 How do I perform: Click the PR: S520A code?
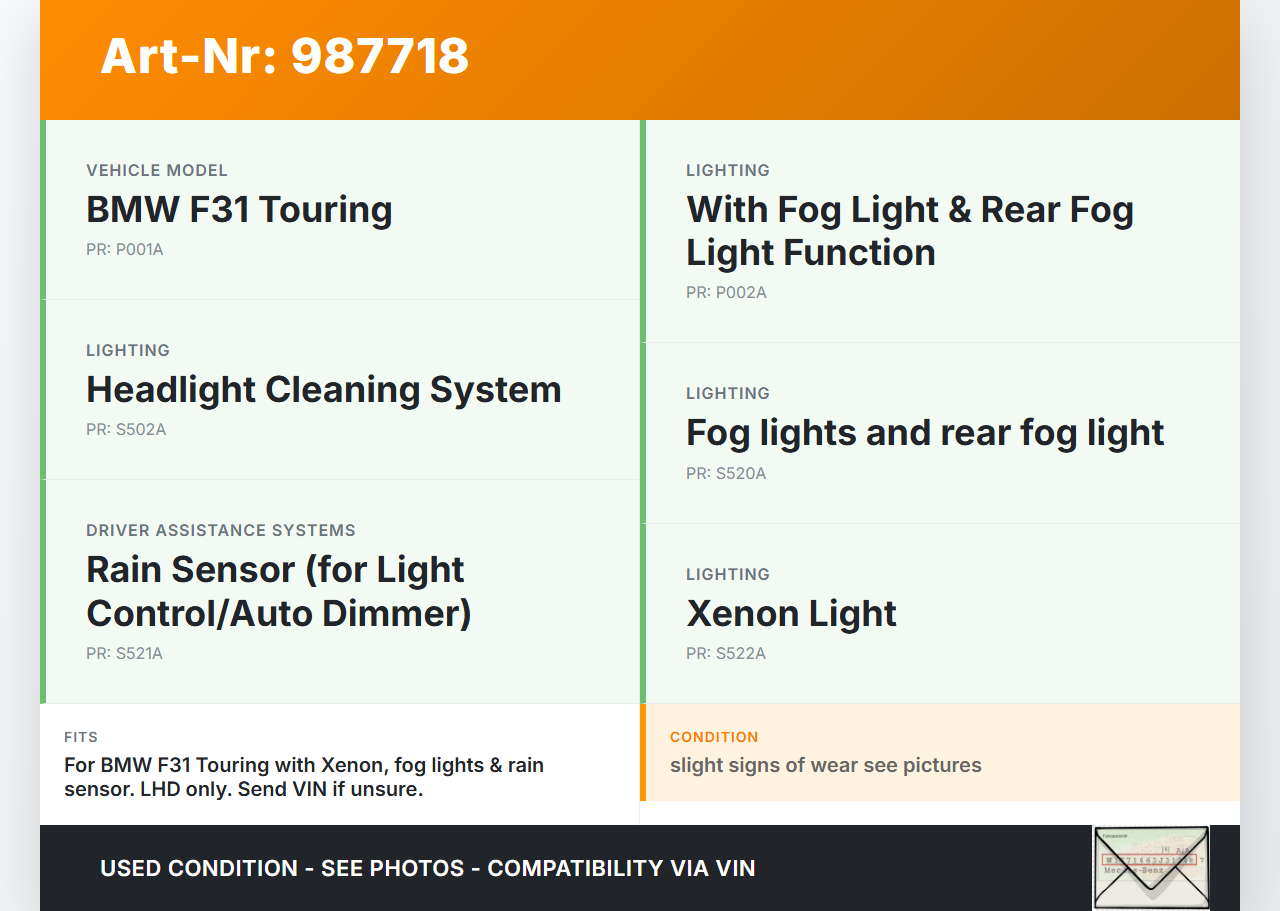point(726,474)
